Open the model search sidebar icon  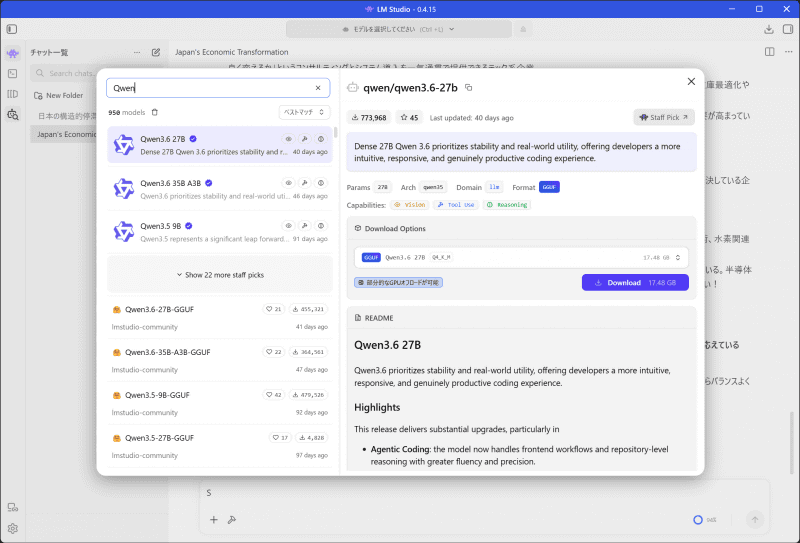pos(13,114)
